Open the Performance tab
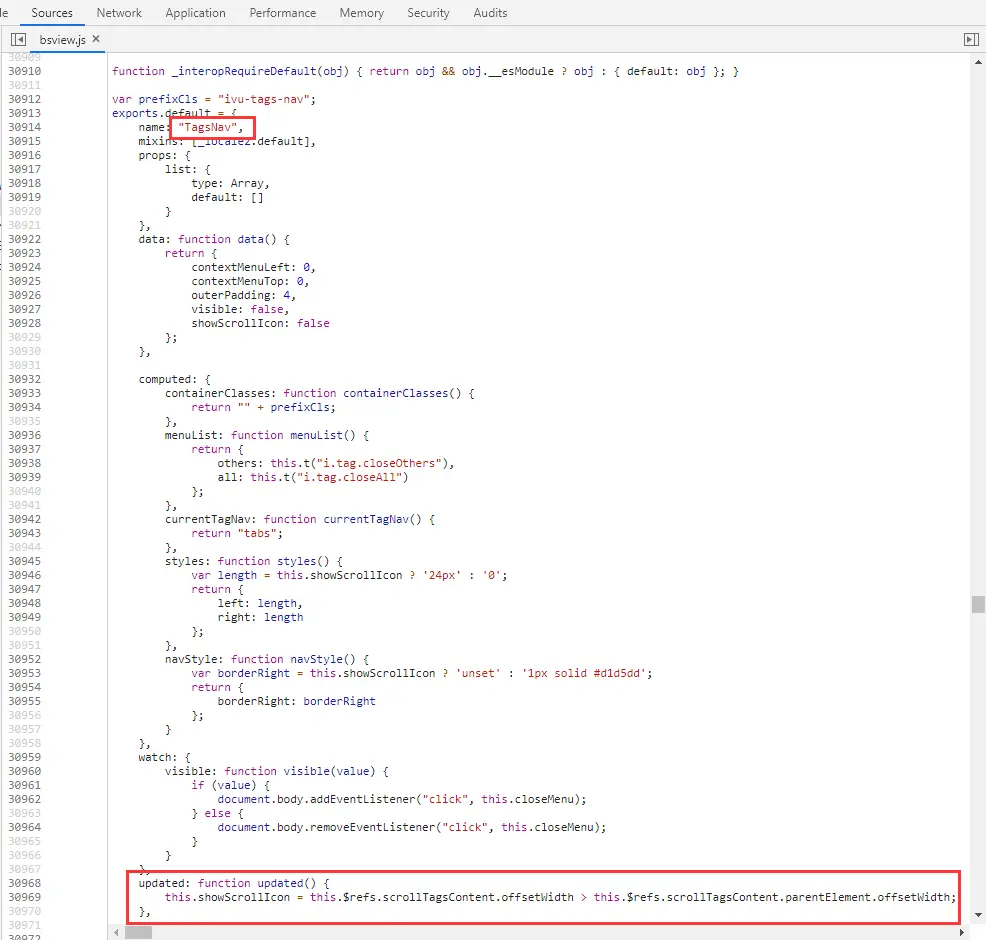Viewport: 986px width, 940px height. pos(282,13)
